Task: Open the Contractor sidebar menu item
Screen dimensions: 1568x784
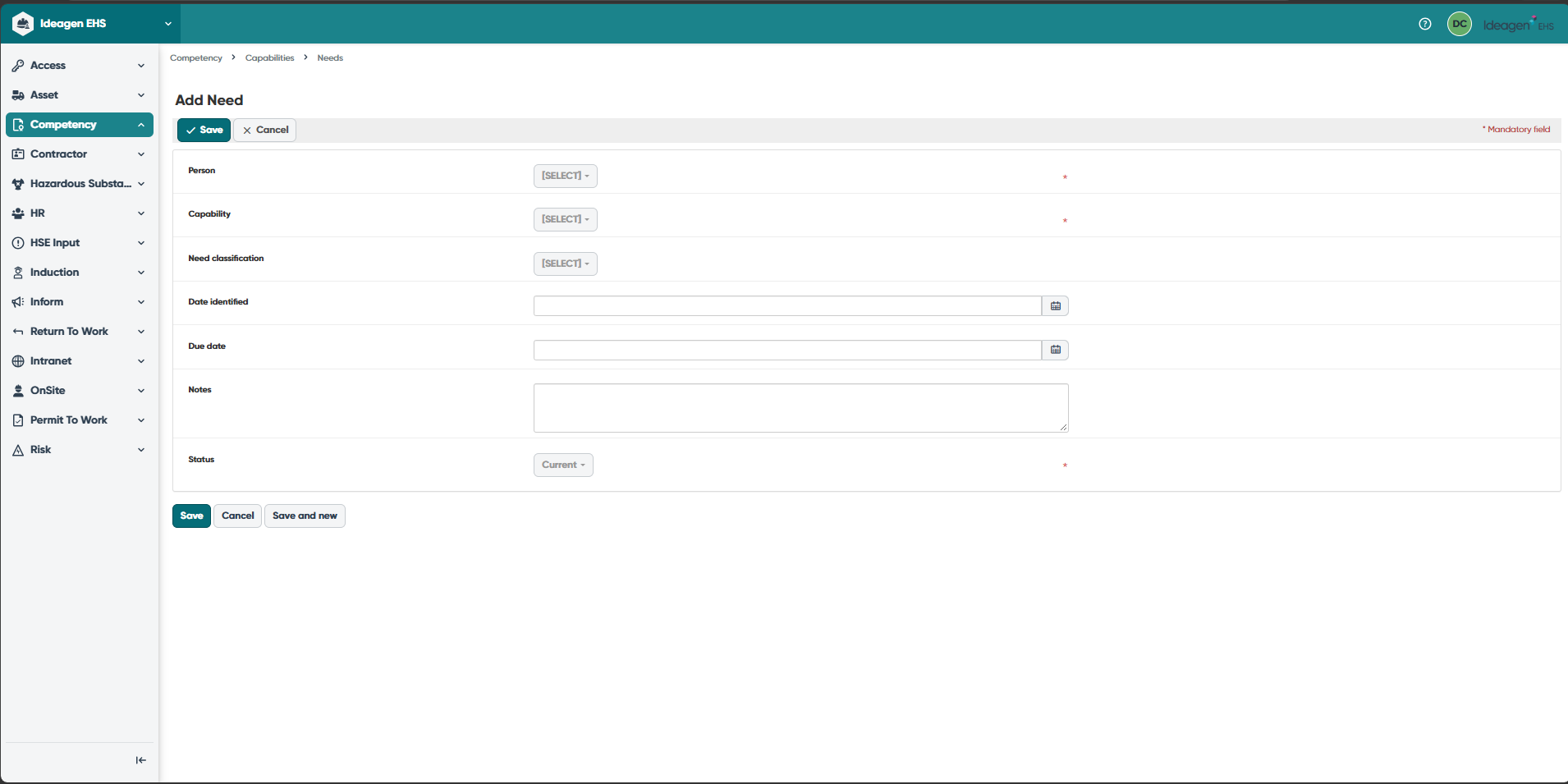Action: [80, 154]
